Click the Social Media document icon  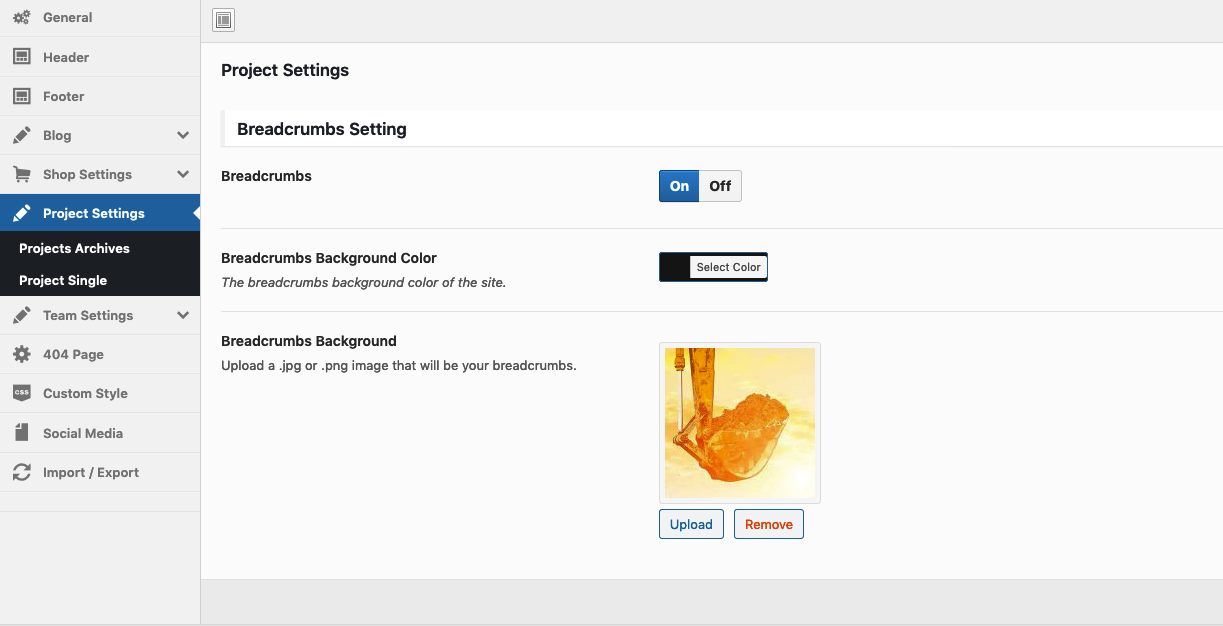(x=21, y=433)
